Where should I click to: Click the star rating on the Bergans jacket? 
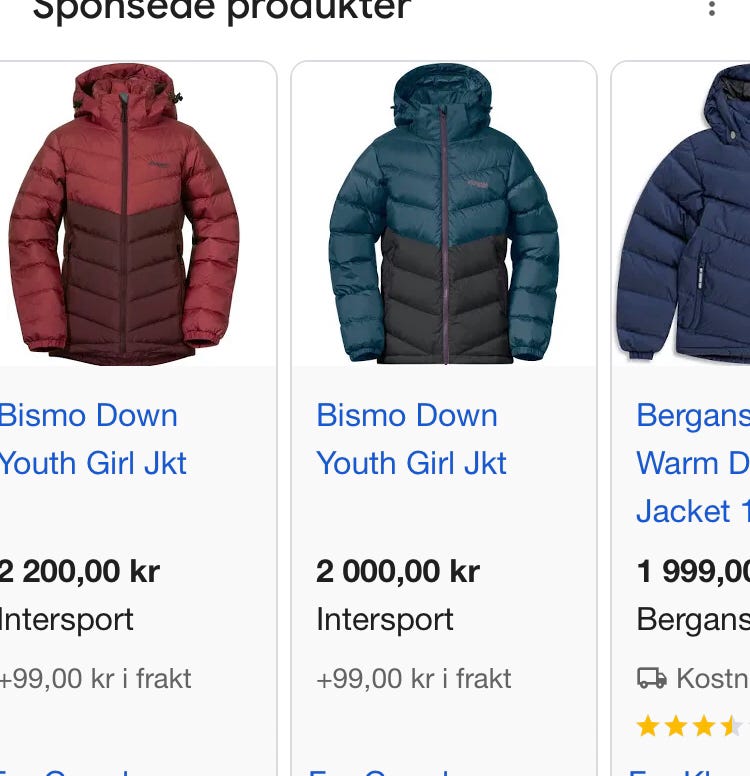click(688, 725)
